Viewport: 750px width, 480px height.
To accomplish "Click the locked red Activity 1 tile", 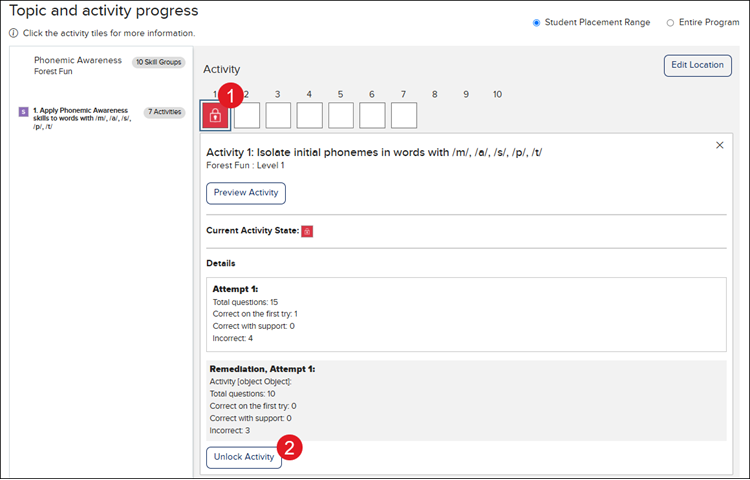I will 216,116.
